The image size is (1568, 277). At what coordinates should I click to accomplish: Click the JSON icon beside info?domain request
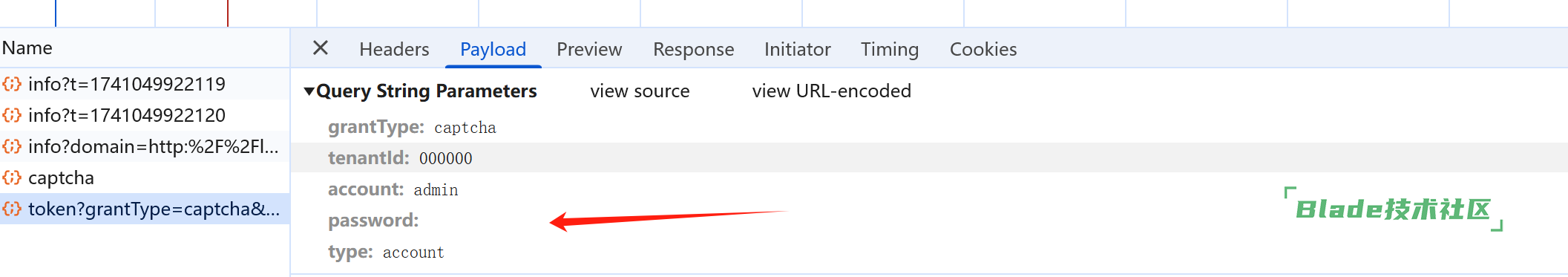tap(12, 146)
